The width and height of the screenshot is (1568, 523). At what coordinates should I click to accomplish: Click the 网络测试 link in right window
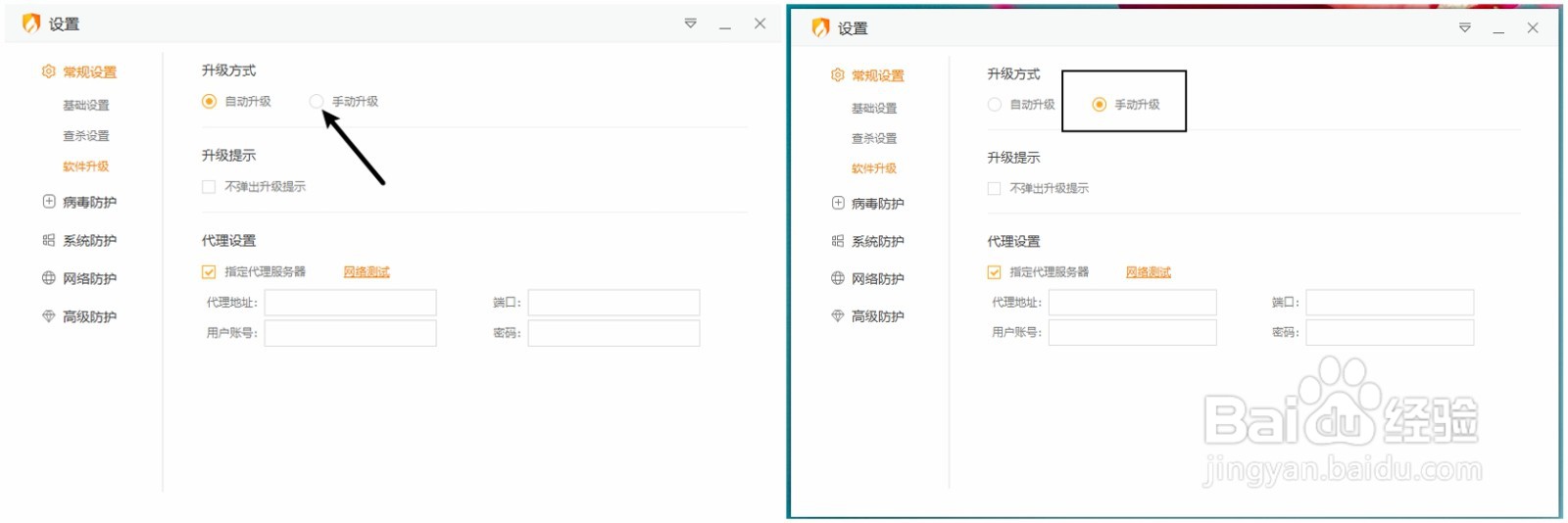[1149, 272]
